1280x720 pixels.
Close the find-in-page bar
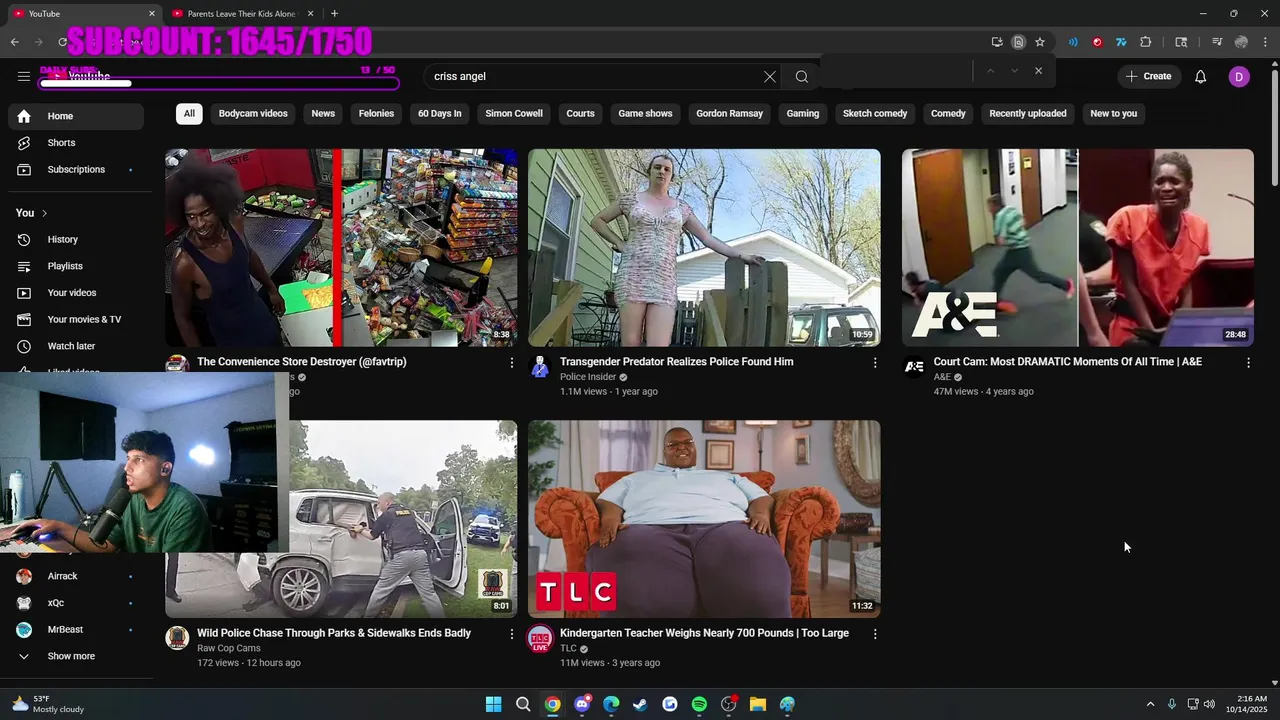(x=1038, y=71)
